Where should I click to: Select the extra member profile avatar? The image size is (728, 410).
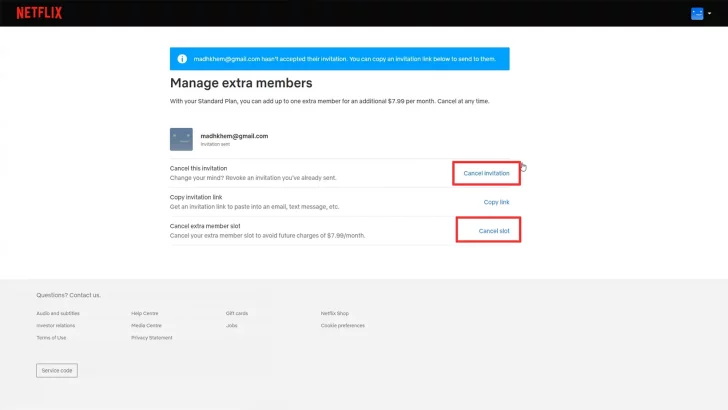point(181,139)
